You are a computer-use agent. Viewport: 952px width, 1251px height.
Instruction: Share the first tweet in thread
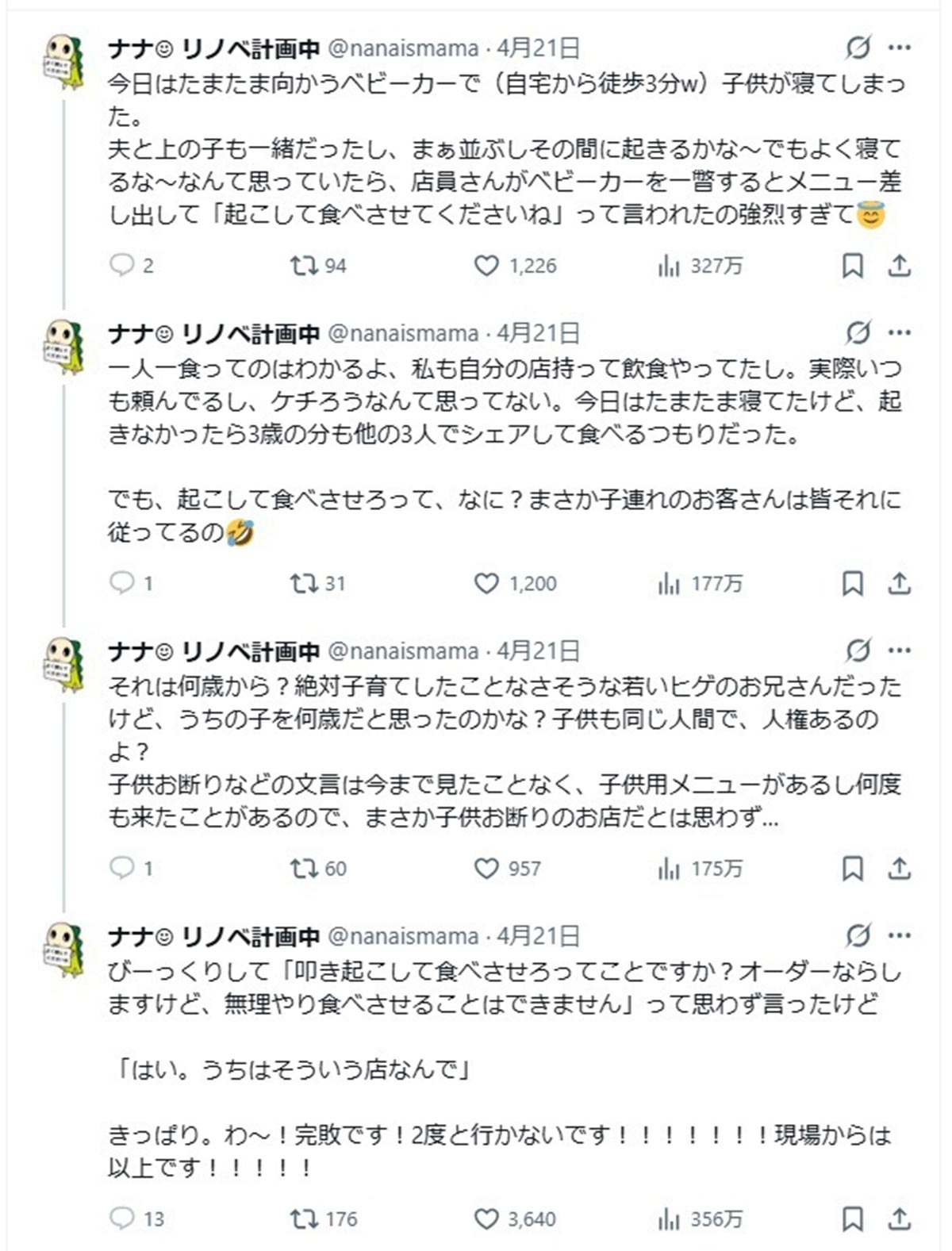tap(899, 266)
